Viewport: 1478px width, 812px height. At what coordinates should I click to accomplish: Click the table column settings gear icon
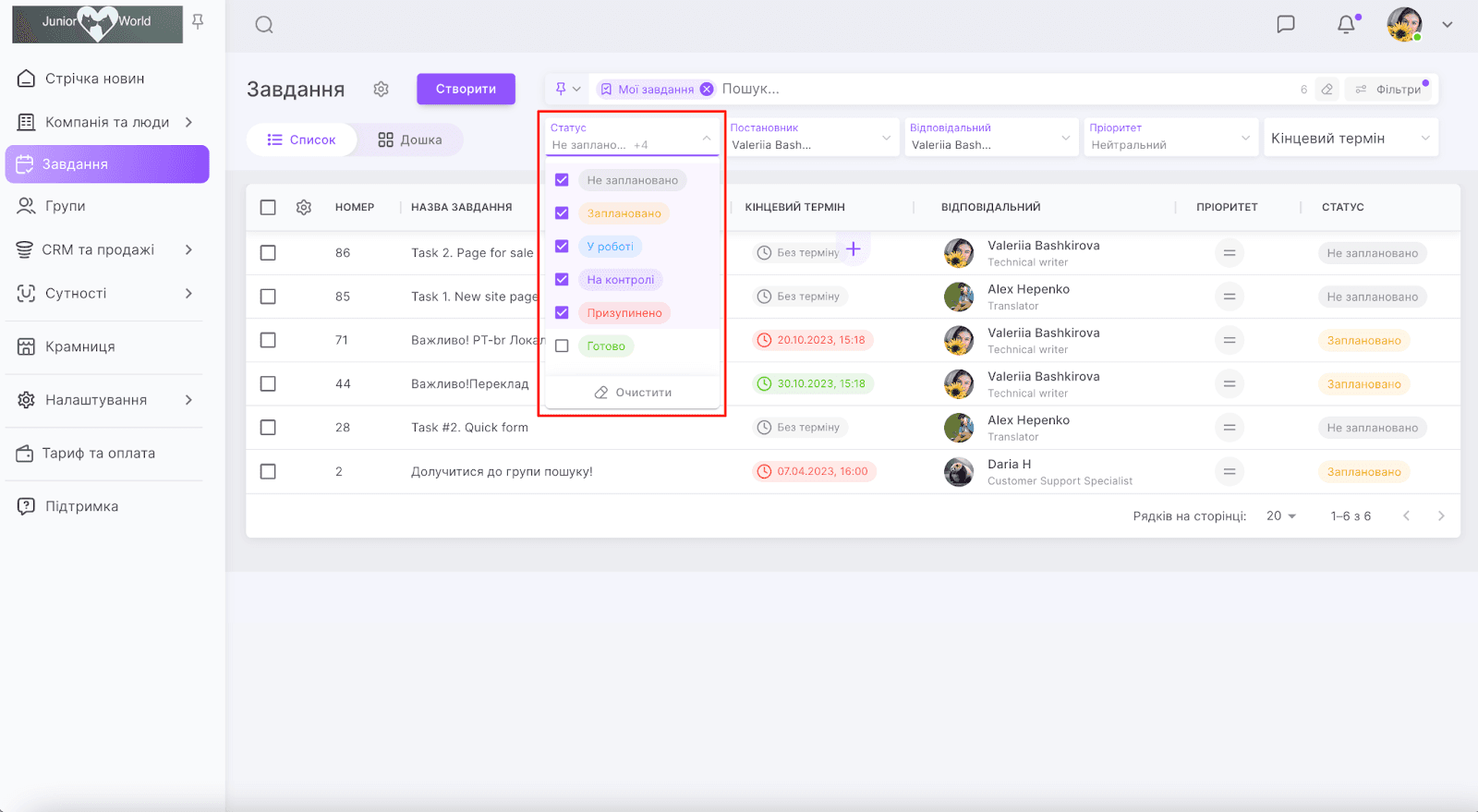coord(304,208)
